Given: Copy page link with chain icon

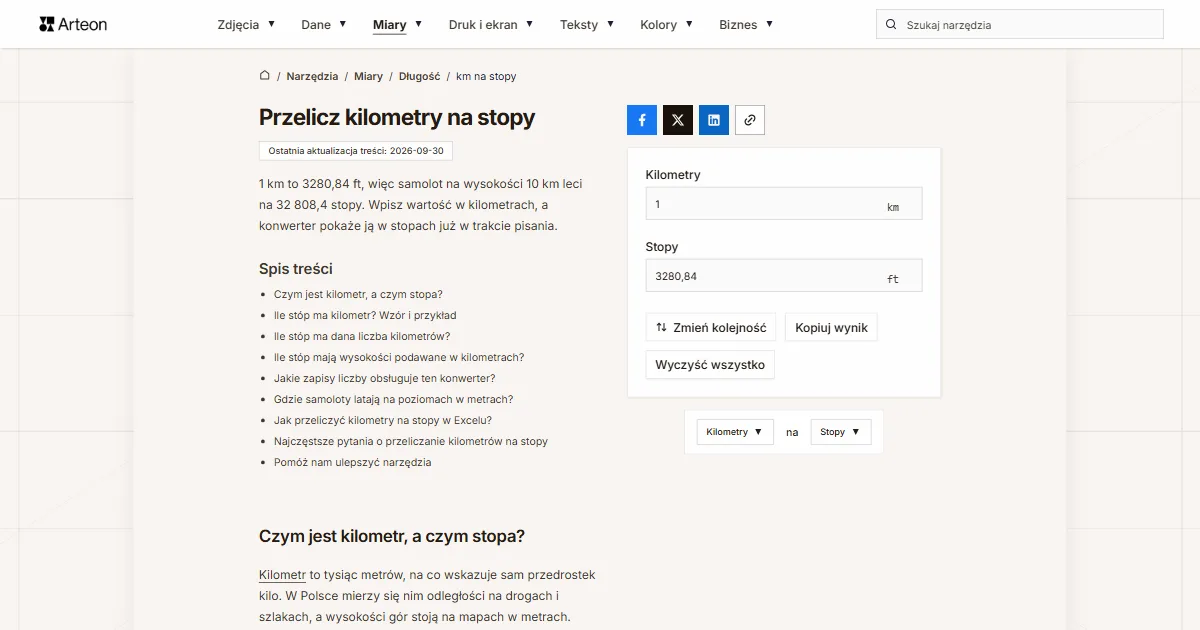Looking at the screenshot, I should click(x=750, y=120).
